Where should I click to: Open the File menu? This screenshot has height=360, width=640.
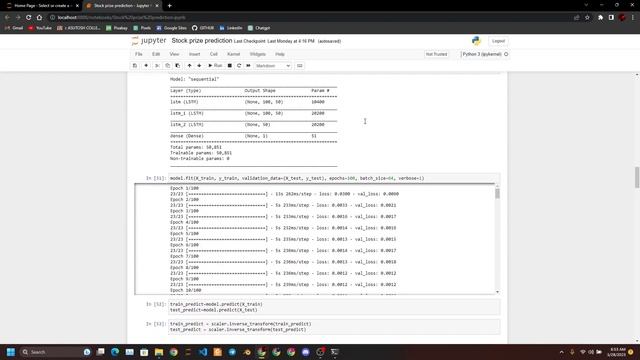[139, 54]
